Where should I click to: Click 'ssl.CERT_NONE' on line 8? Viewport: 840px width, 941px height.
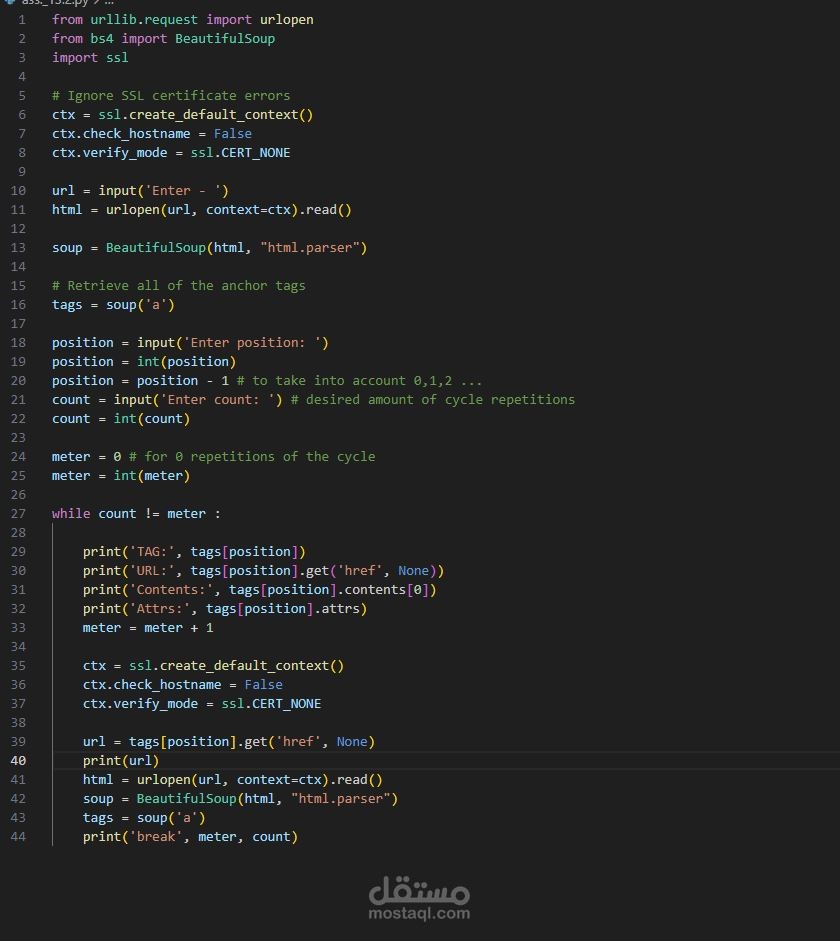point(241,153)
